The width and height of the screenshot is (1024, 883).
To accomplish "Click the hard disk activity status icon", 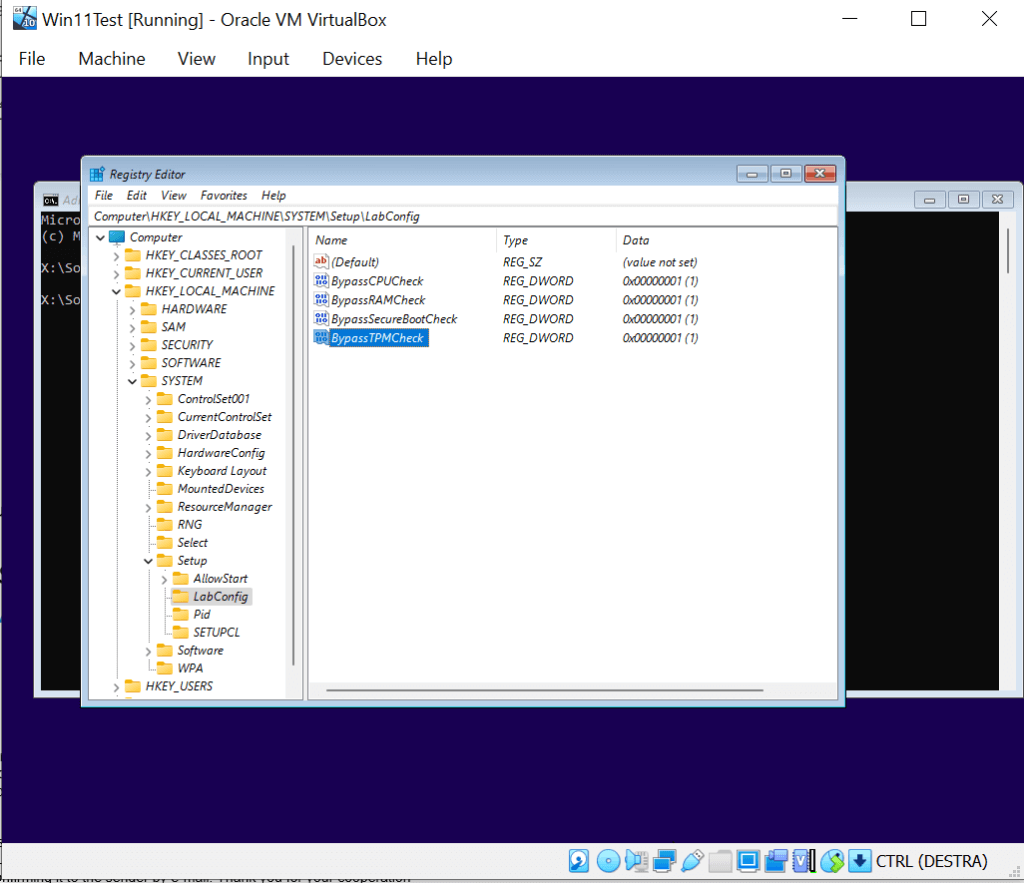I will [x=579, y=861].
